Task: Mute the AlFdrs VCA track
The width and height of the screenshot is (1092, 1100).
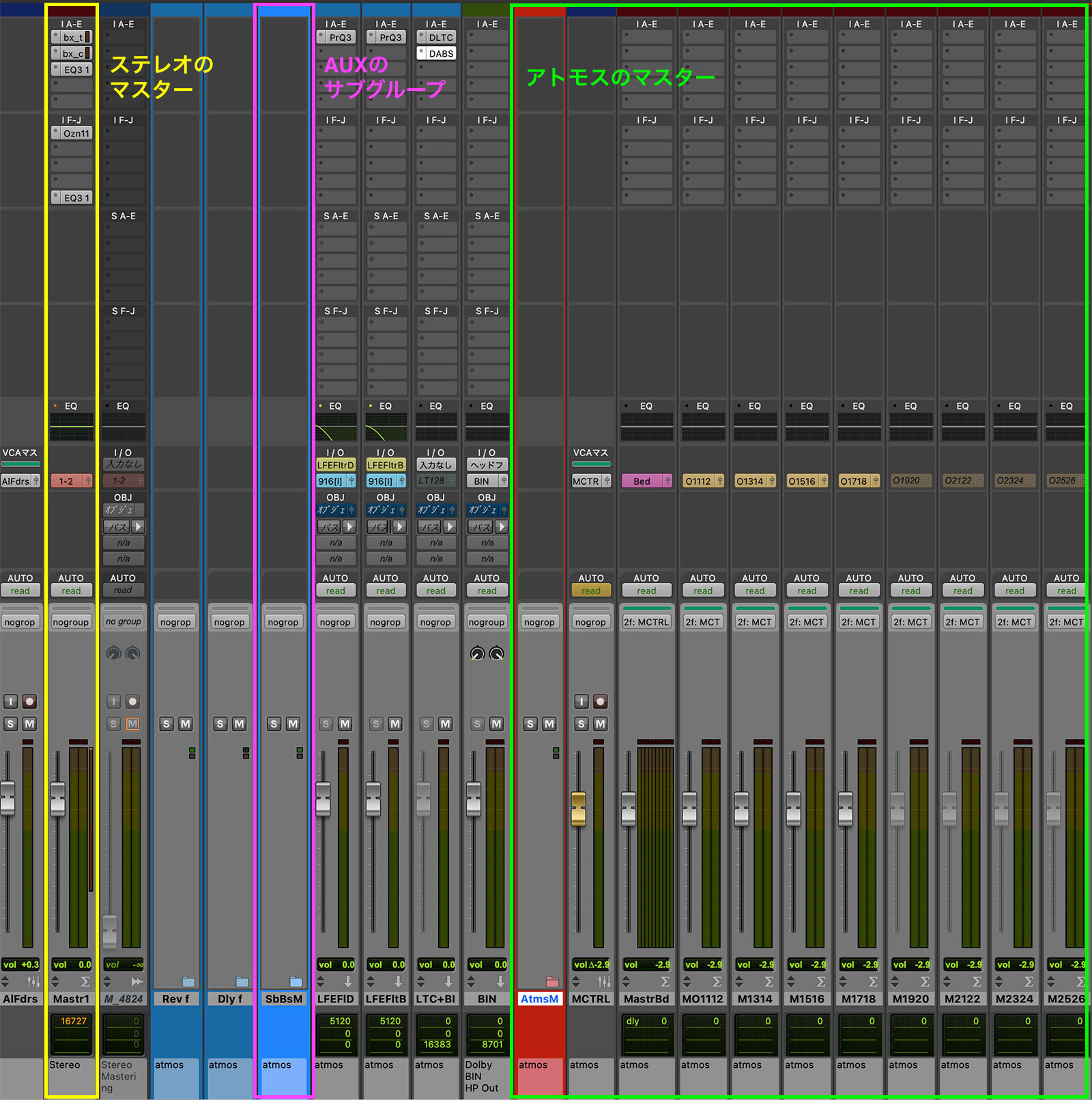Action: pyautogui.click(x=29, y=724)
